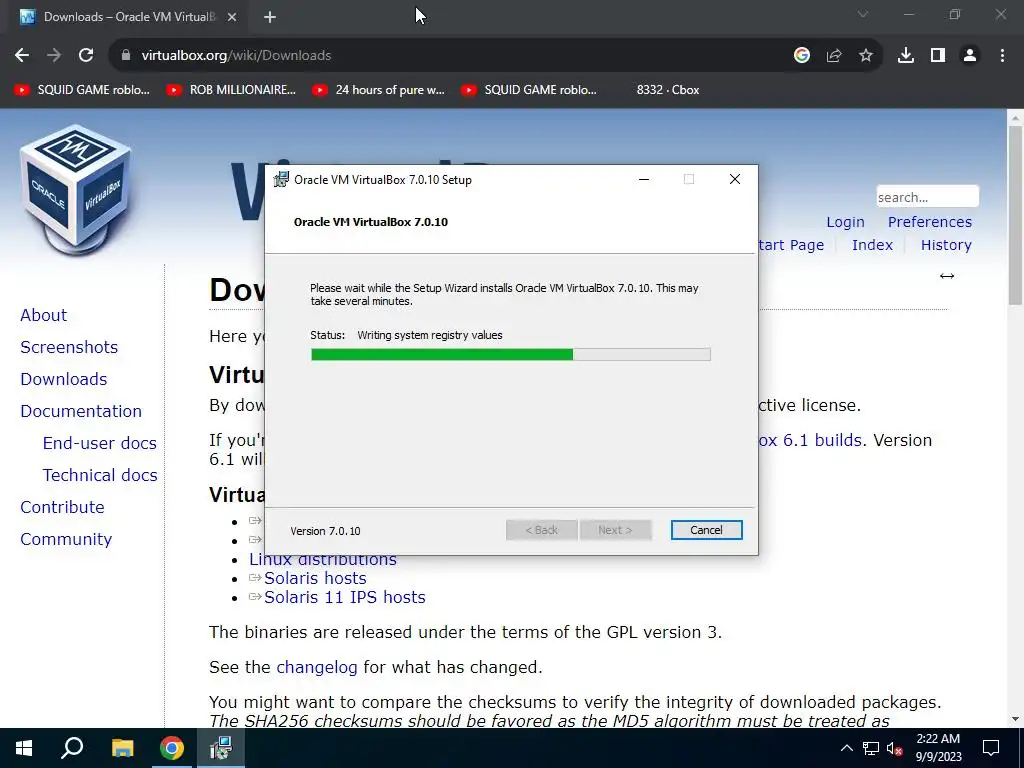
Task: Open the taskbar clock showing 2:22 AM
Action: [938, 748]
